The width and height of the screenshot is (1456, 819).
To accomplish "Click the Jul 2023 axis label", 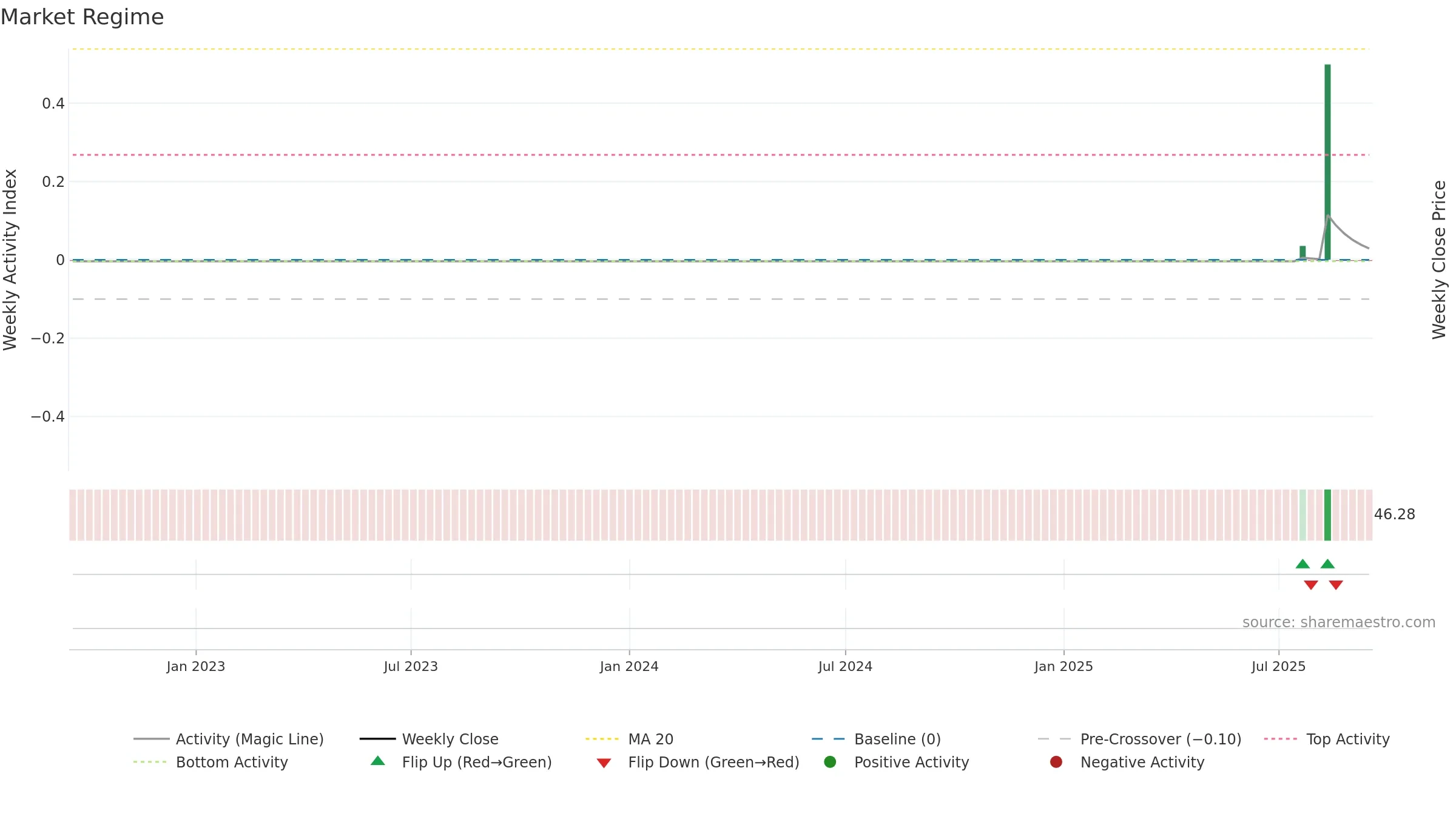I will [411, 667].
